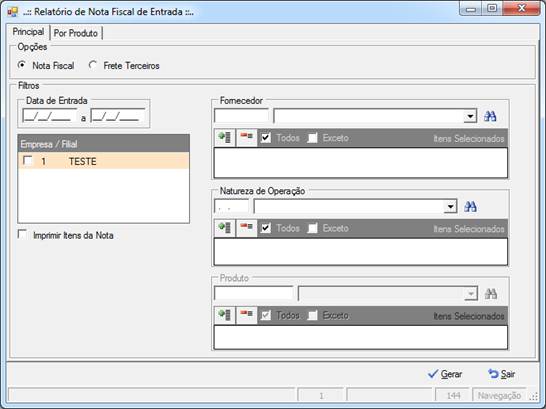
Task: Add item to Natureza de Operação list with green arrow icon
Action: click(x=225, y=228)
